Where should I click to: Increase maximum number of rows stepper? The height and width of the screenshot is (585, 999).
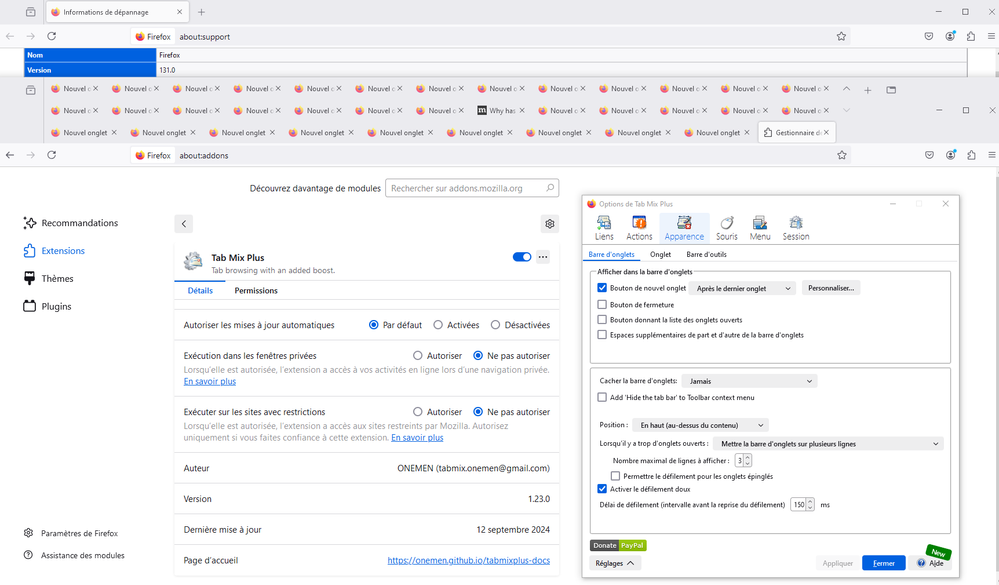pyautogui.click(x=748, y=457)
